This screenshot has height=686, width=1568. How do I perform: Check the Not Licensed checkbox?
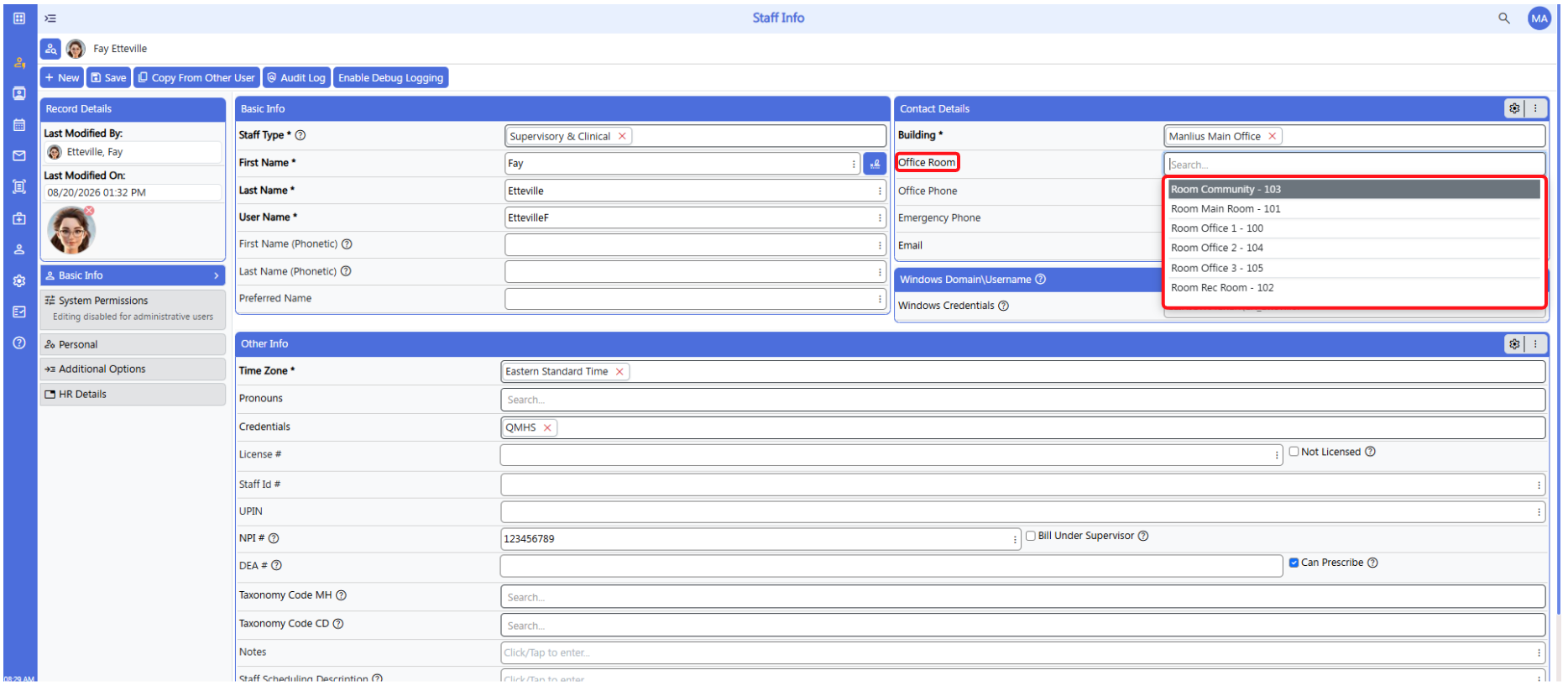pyautogui.click(x=1294, y=452)
